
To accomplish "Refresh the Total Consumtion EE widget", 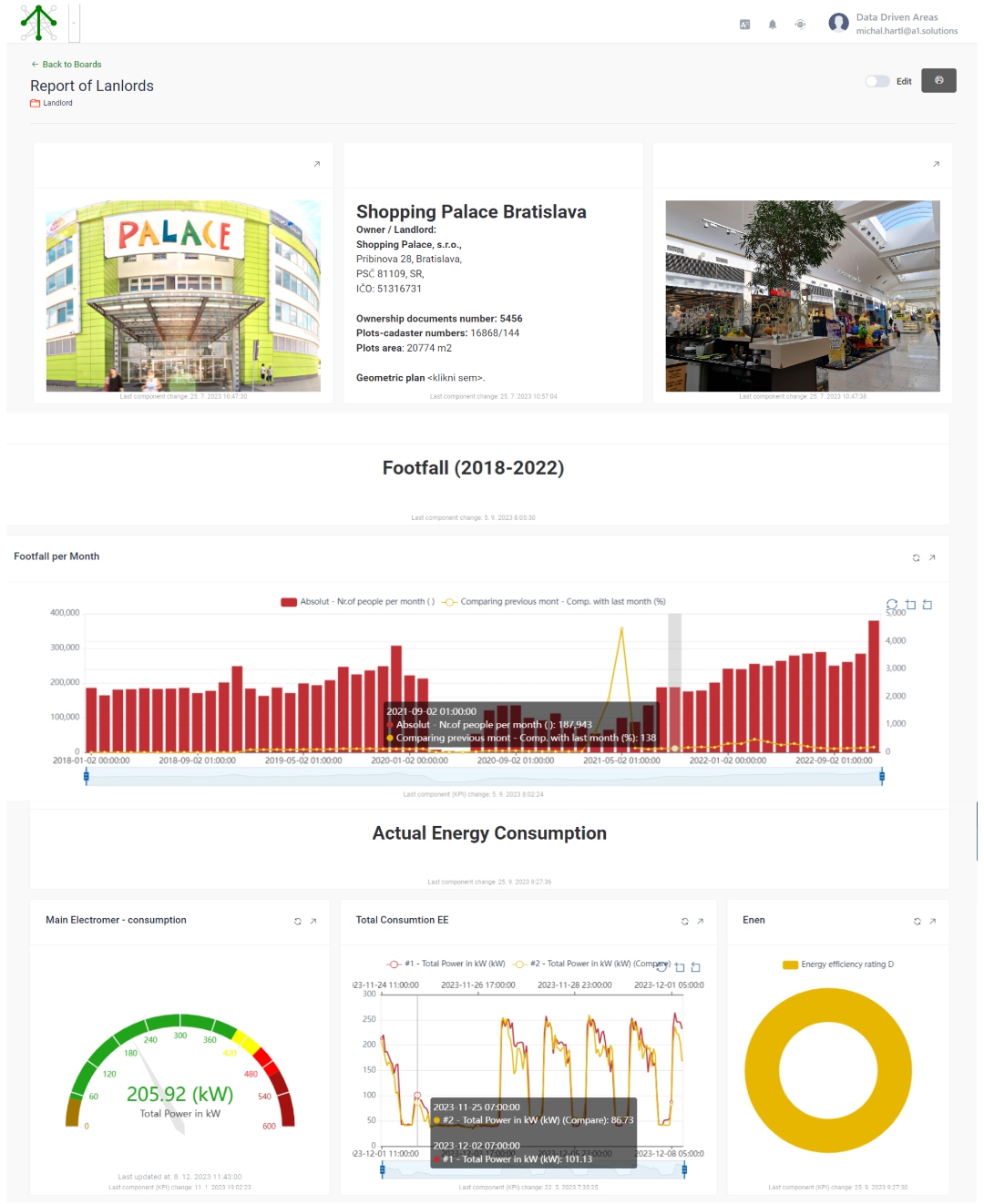I will coord(684,922).
